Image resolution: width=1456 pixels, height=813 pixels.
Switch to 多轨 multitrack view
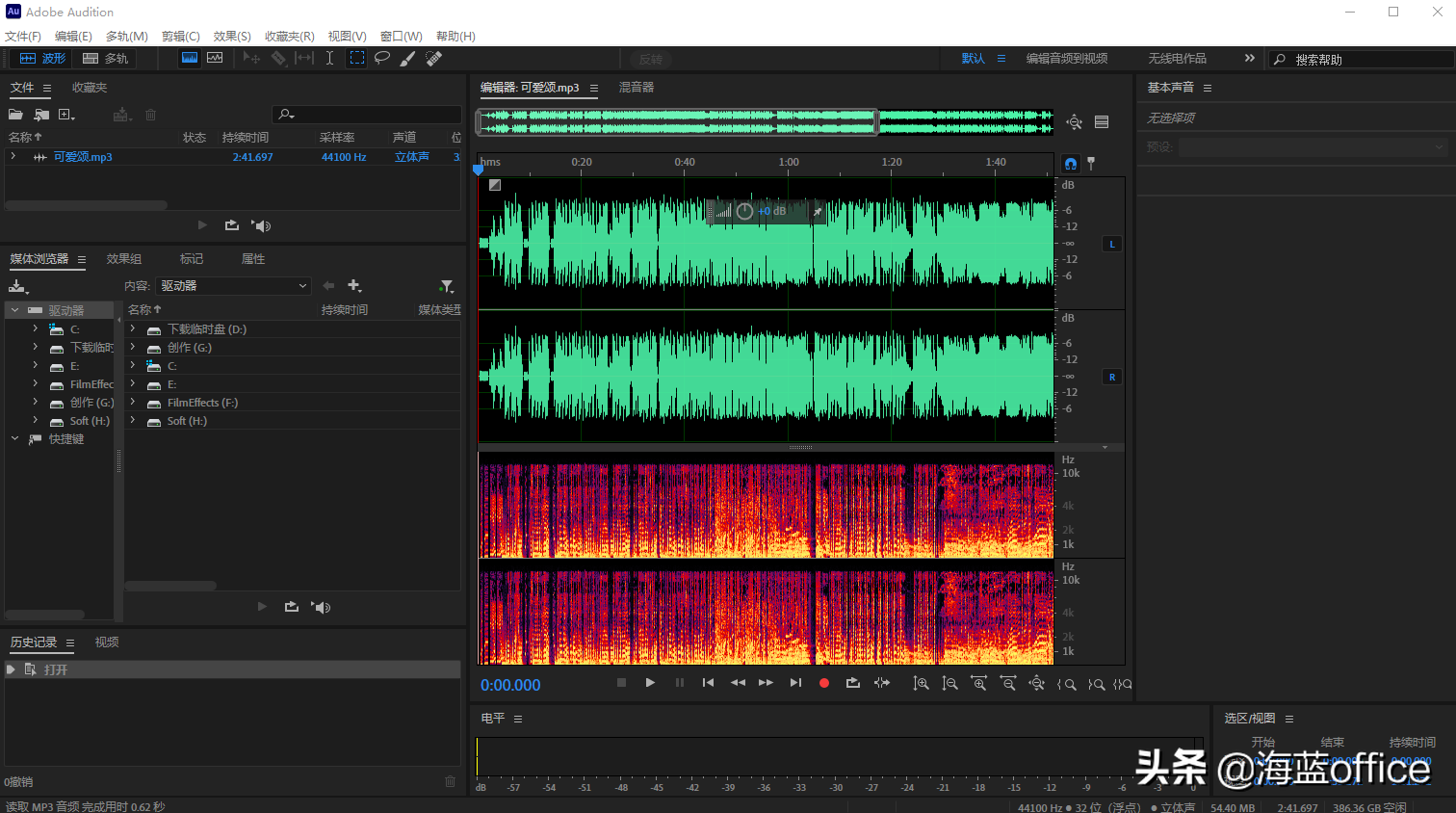(106, 59)
